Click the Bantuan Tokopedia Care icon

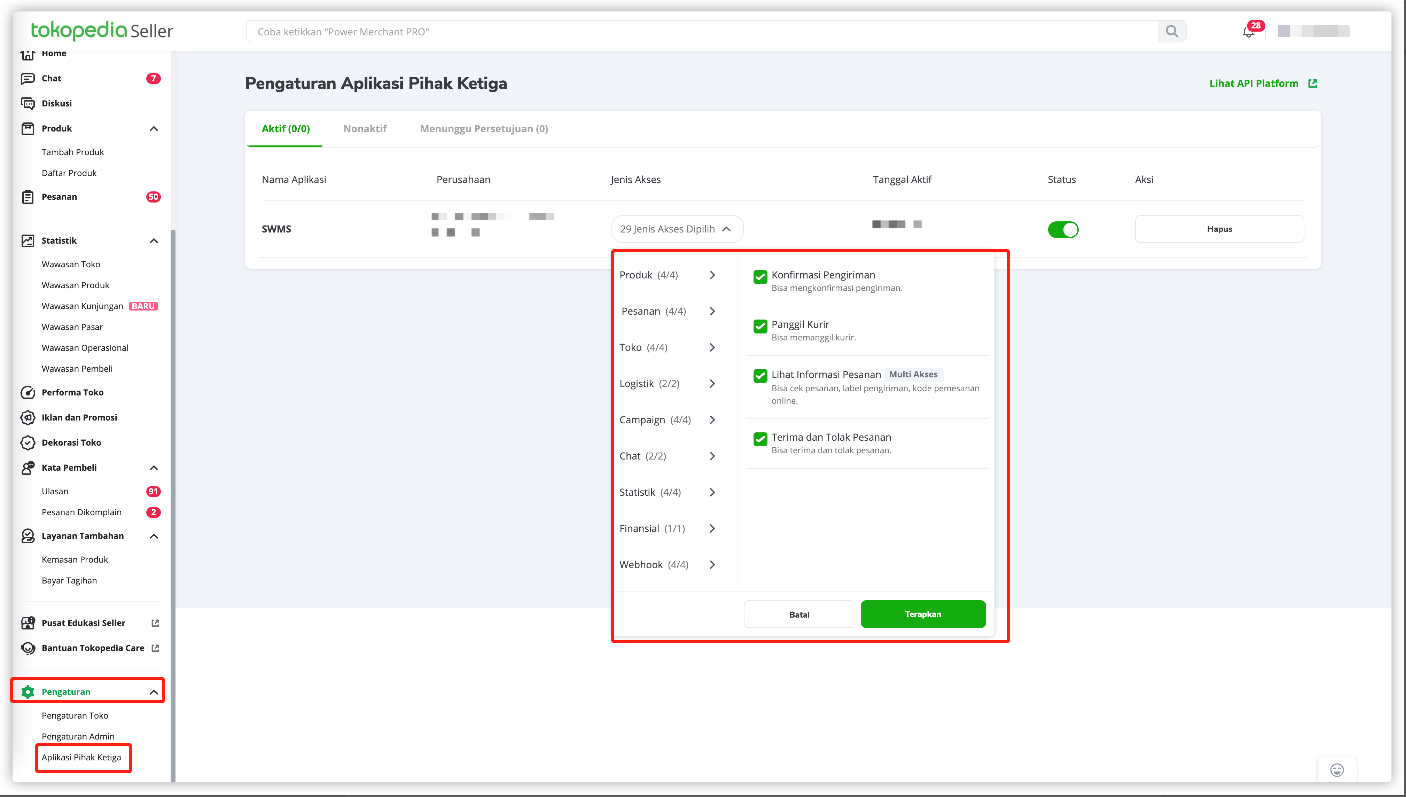[28, 648]
